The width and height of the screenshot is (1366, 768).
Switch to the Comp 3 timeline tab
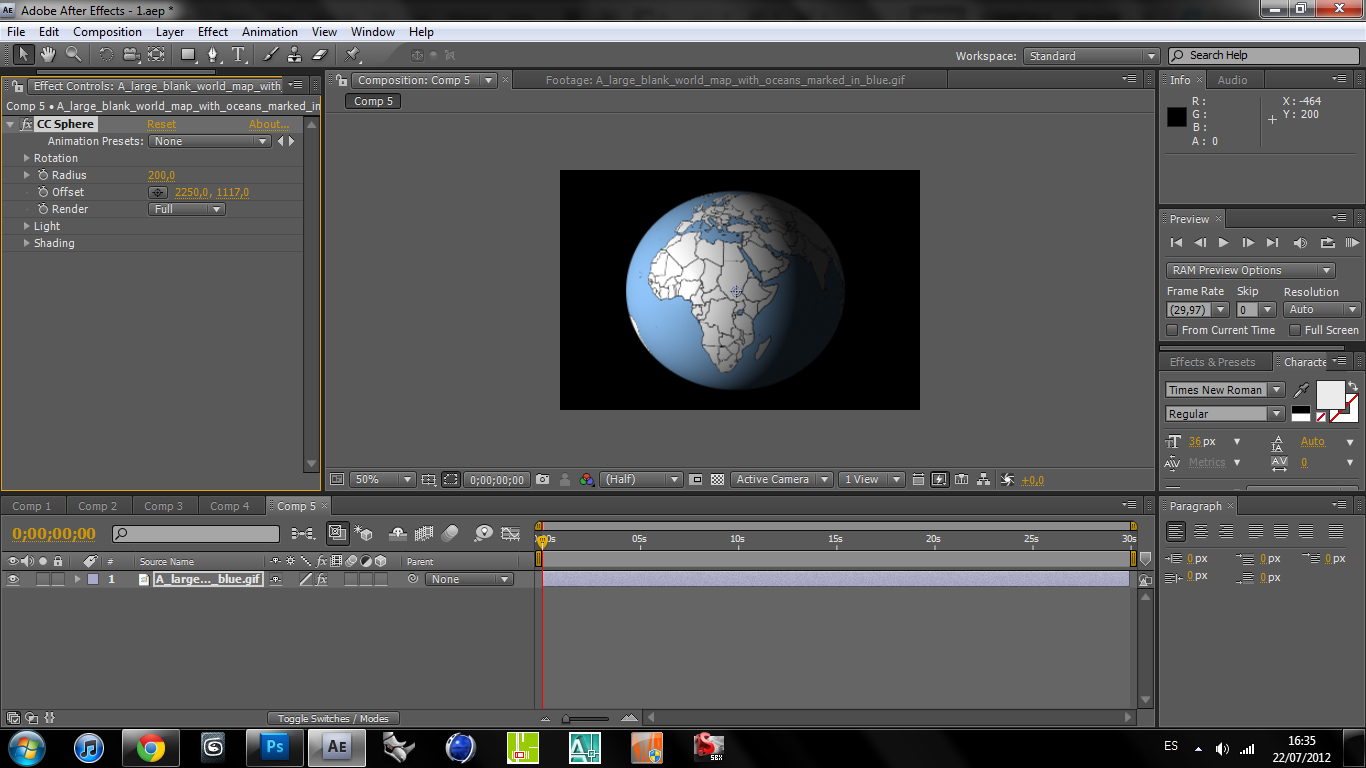click(164, 506)
